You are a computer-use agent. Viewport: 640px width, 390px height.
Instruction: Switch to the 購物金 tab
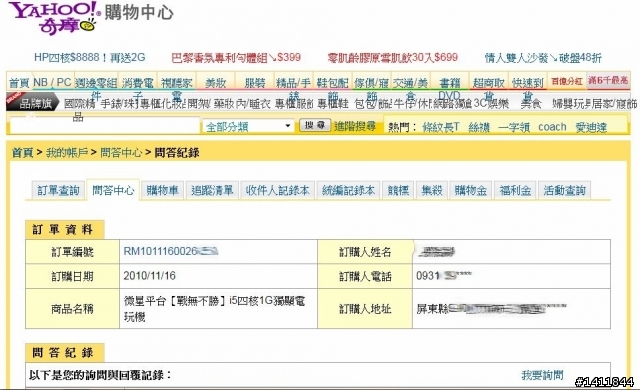471,190
